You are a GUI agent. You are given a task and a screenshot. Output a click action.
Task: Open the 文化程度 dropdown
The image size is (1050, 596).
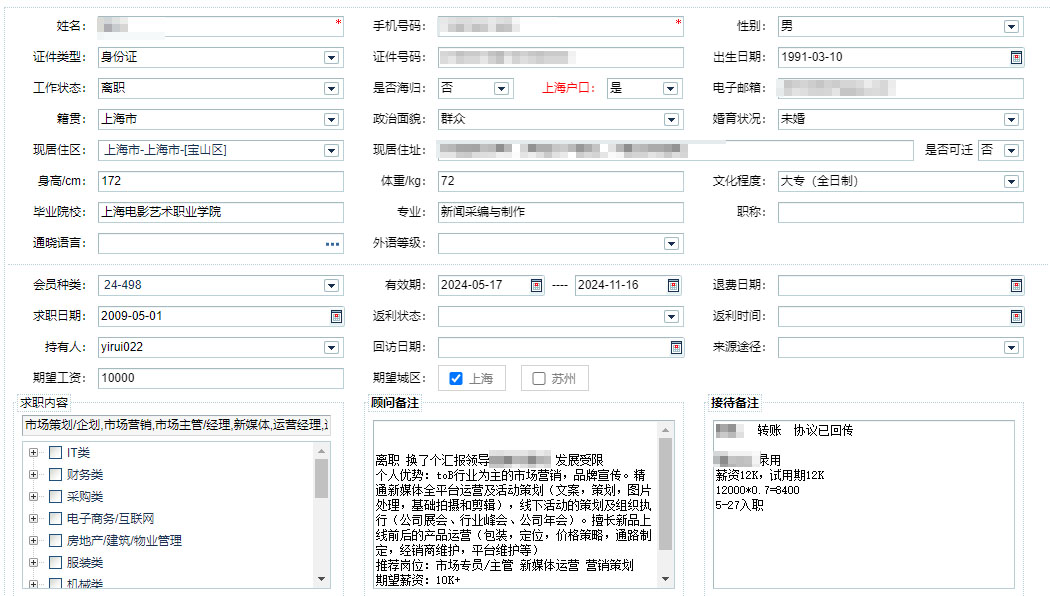(x=1011, y=181)
